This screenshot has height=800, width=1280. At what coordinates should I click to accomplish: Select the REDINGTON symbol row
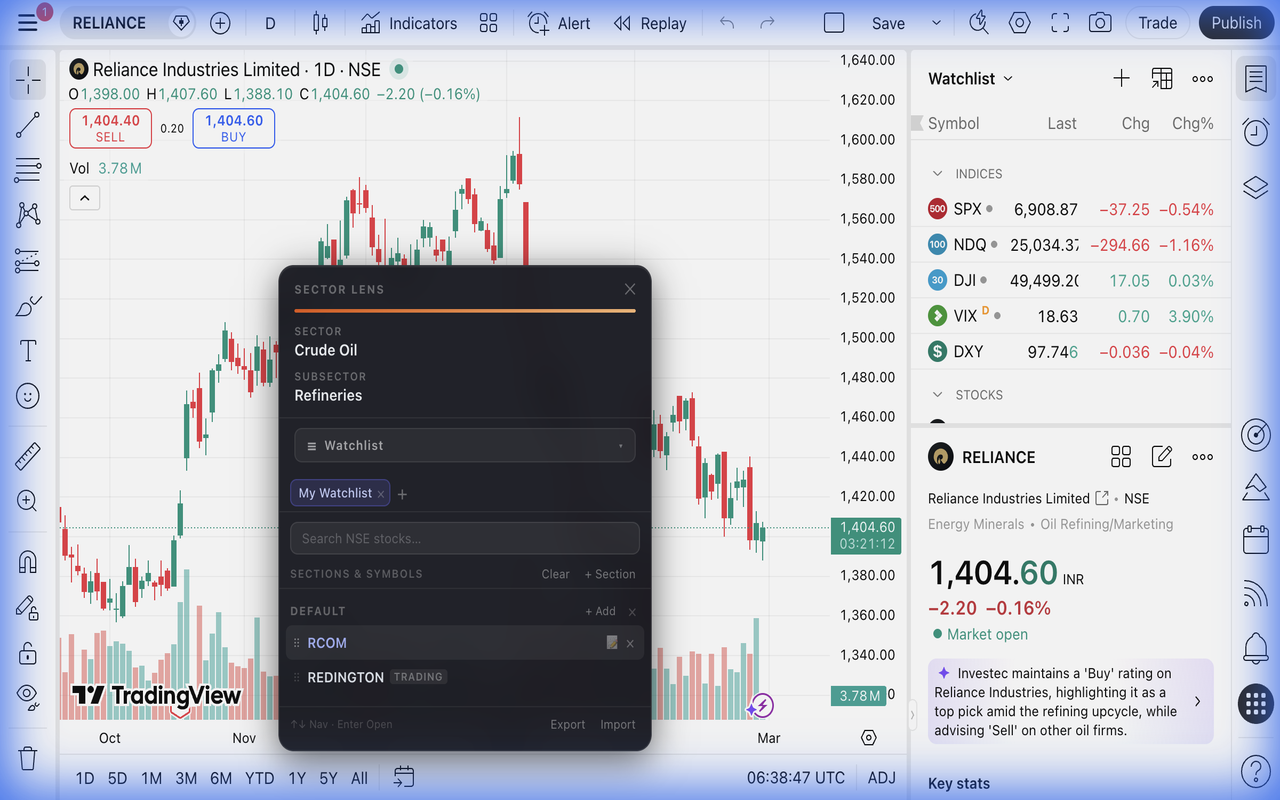[x=465, y=677]
